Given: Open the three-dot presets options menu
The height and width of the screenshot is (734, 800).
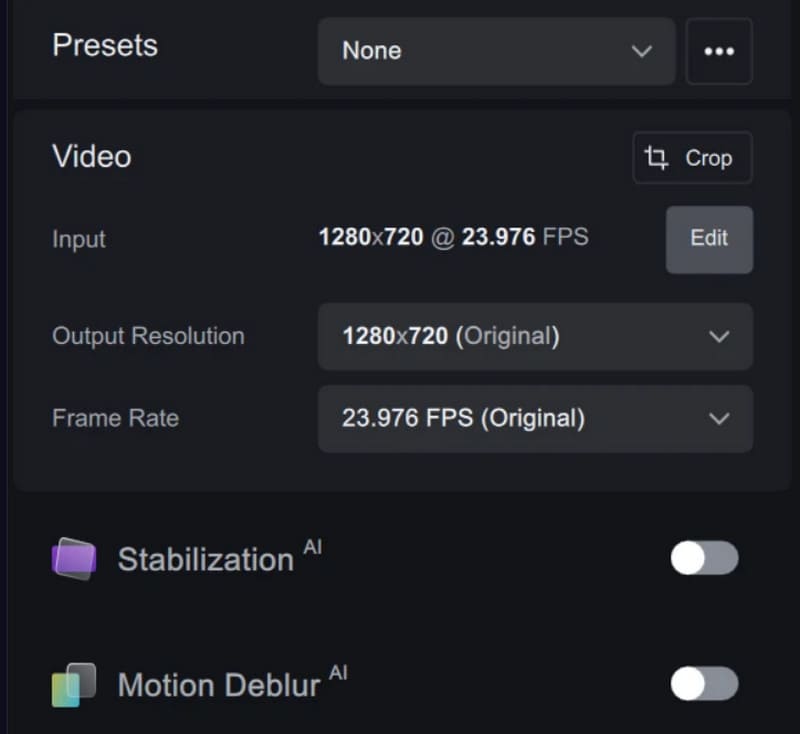Looking at the screenshot, I should 719,51.
